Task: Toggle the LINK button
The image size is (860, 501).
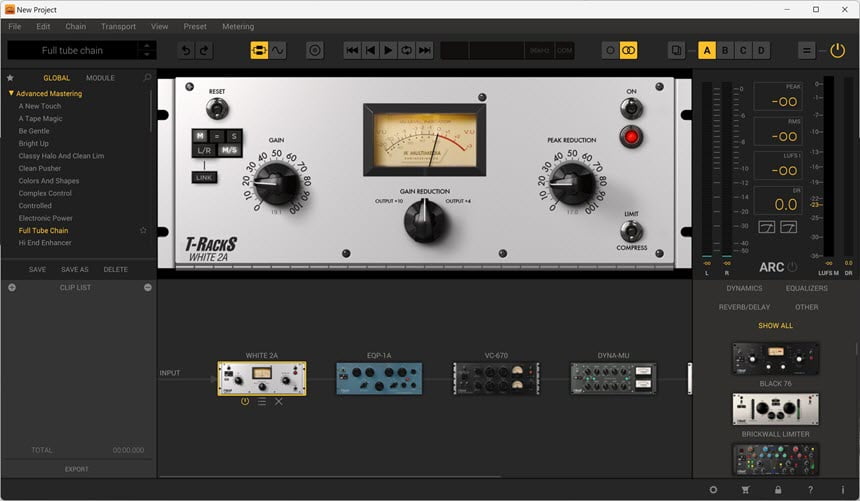Action: point(204,177)
